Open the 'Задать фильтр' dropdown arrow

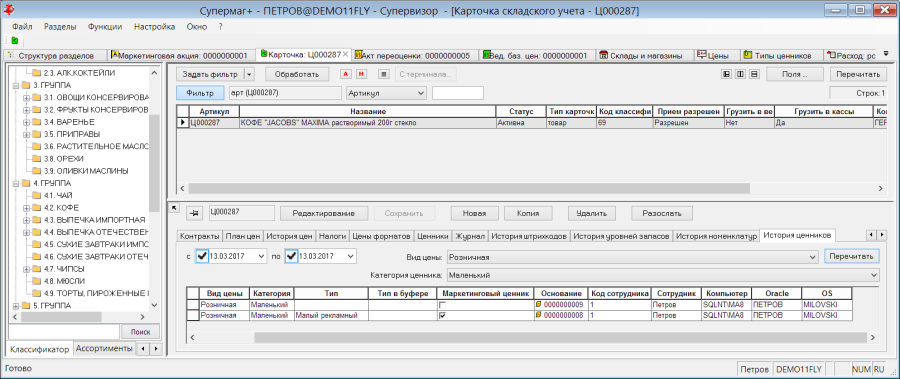click(x=249, y=74)
